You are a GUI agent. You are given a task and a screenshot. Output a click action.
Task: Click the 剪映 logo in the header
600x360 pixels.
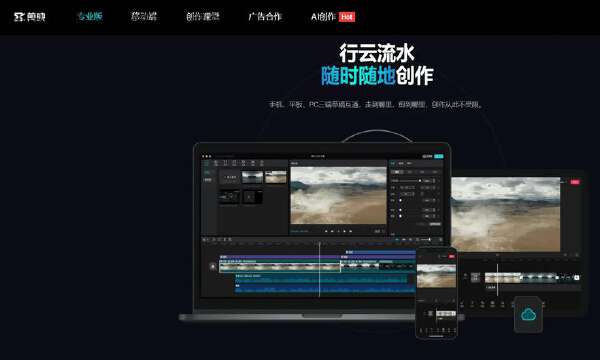(29, 17)
